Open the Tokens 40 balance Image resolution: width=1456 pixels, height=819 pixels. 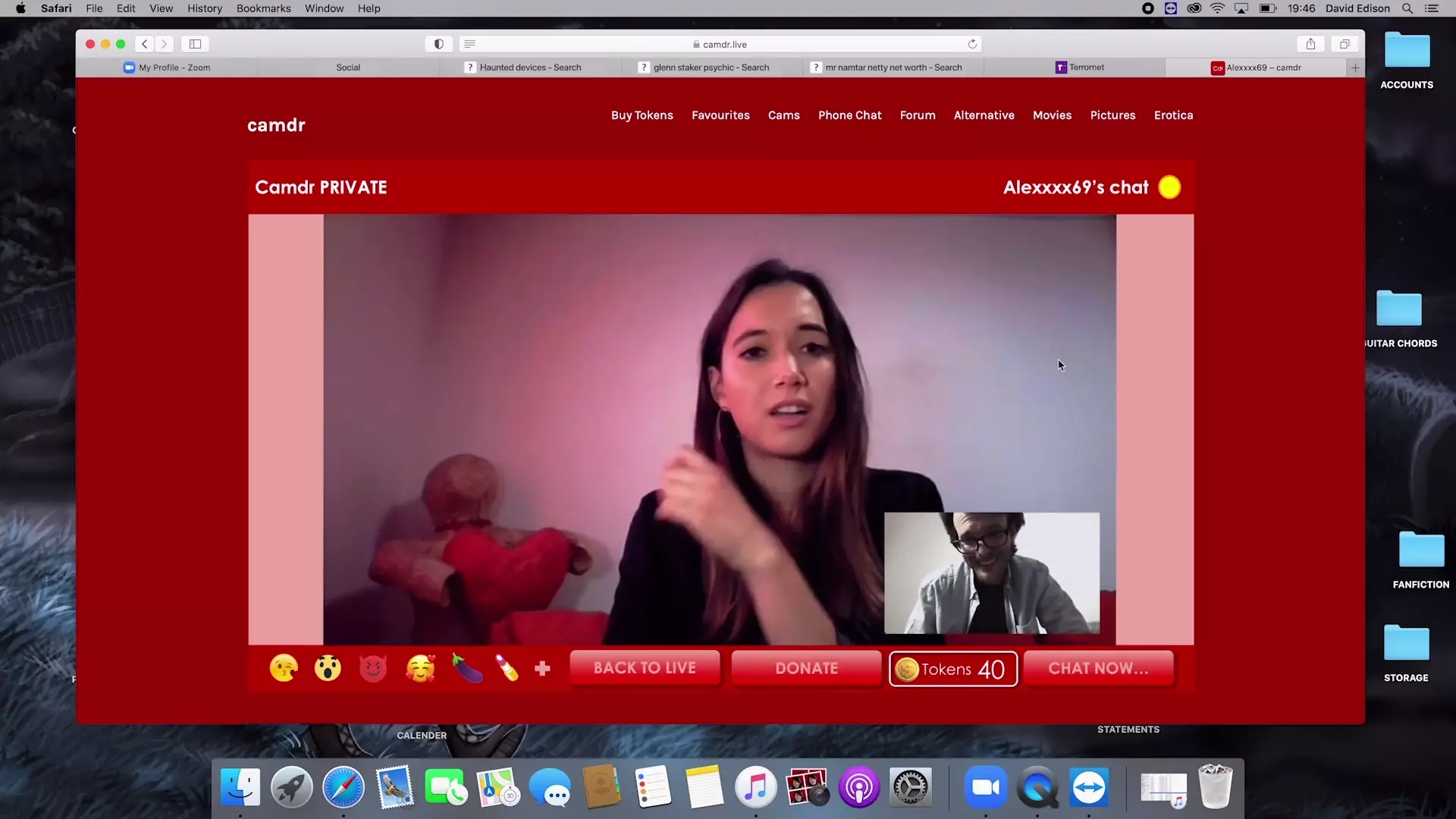pyautogui.click(x=953, y=669)
